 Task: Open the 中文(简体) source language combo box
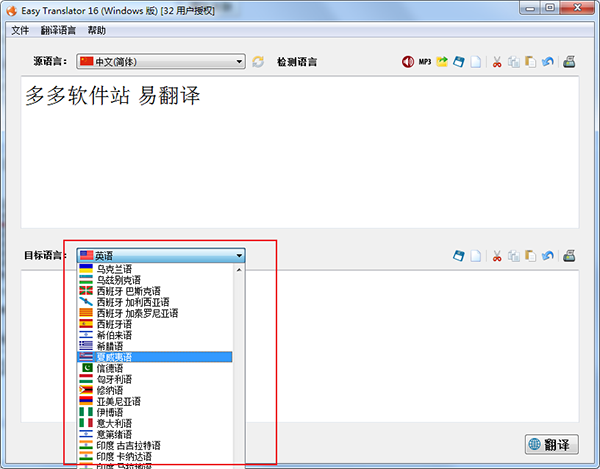(x=161, y=61)
